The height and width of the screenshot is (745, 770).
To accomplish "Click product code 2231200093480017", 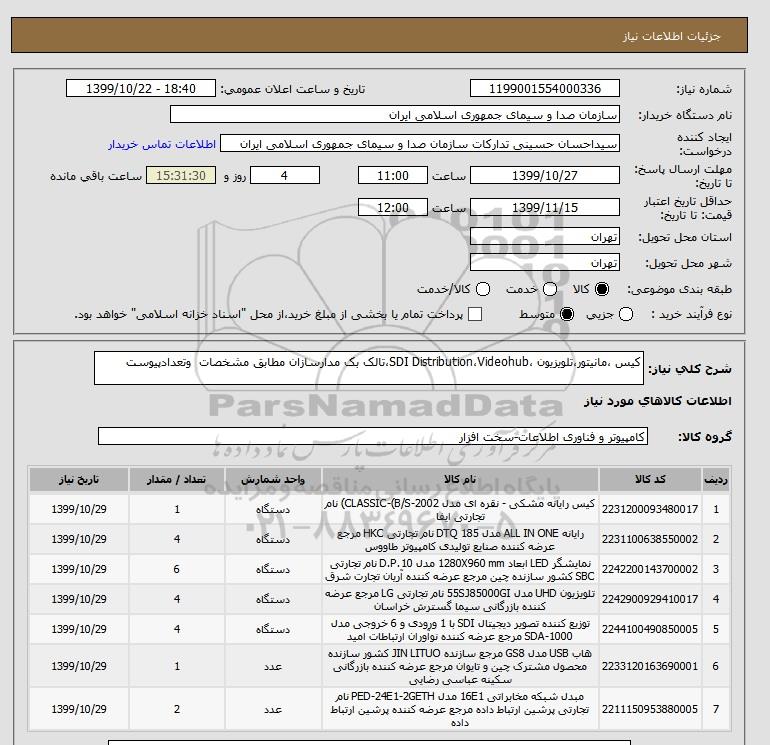I will point(650,509).
